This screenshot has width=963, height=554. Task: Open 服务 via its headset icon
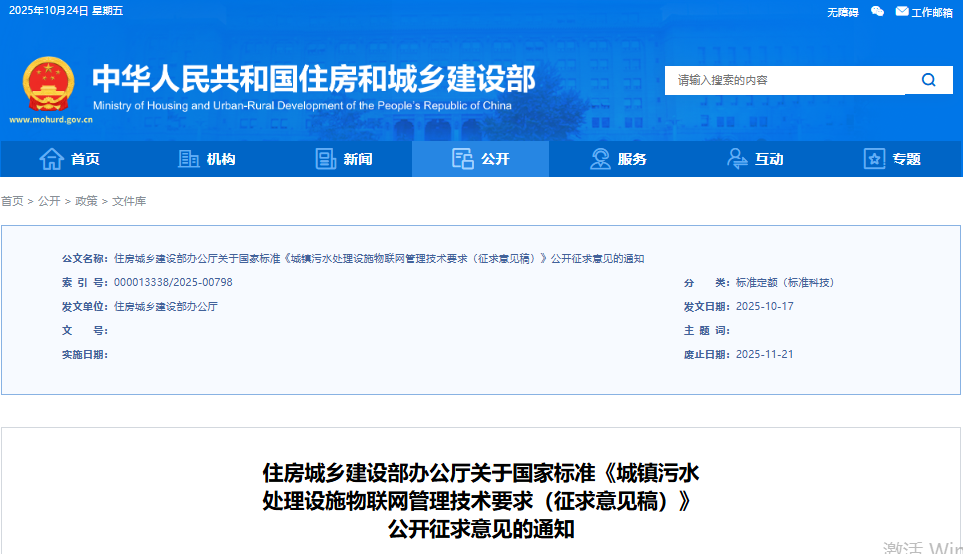(600, 159)
